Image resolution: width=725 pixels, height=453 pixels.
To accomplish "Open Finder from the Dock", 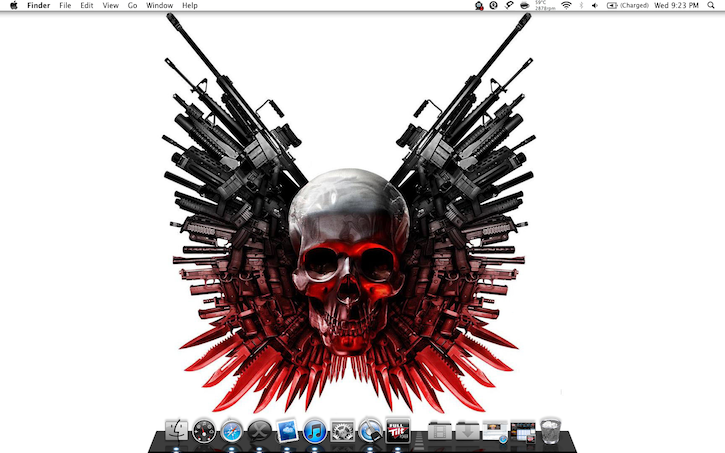I will 176,431.
